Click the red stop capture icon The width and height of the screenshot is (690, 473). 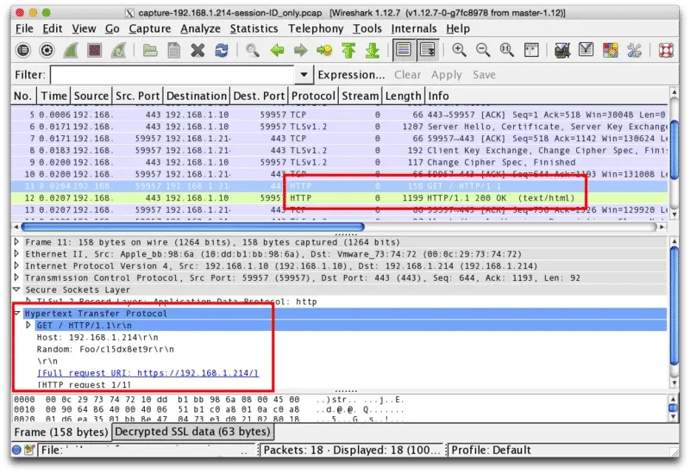pyautogui.click(x=94, y=50)
